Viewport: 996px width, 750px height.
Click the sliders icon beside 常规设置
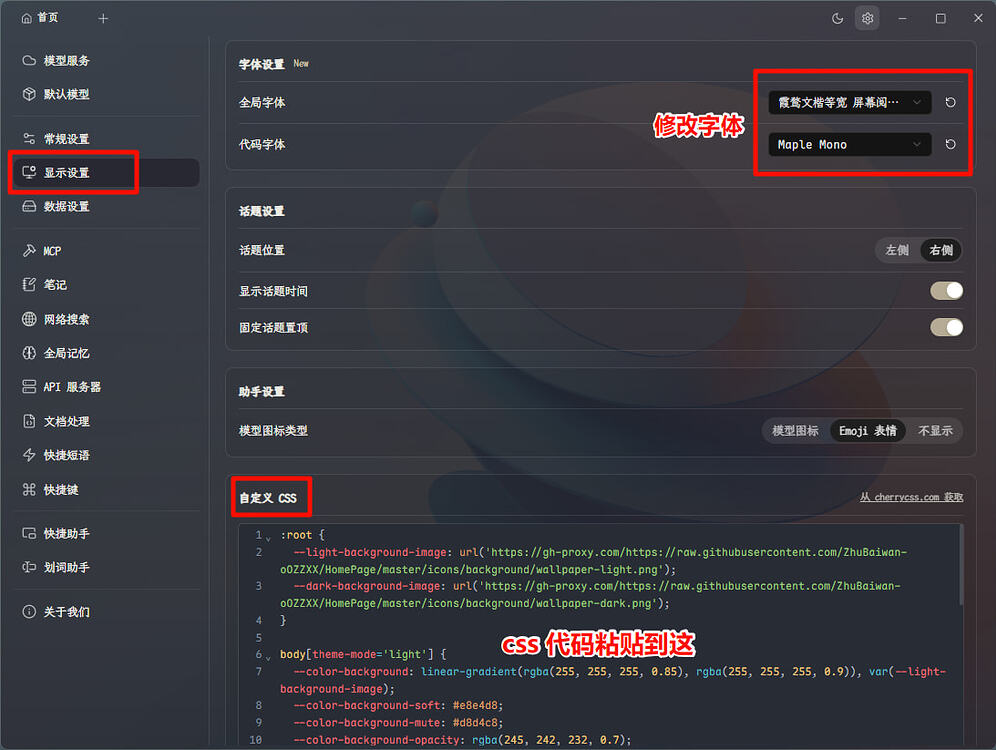coord(29,138)
